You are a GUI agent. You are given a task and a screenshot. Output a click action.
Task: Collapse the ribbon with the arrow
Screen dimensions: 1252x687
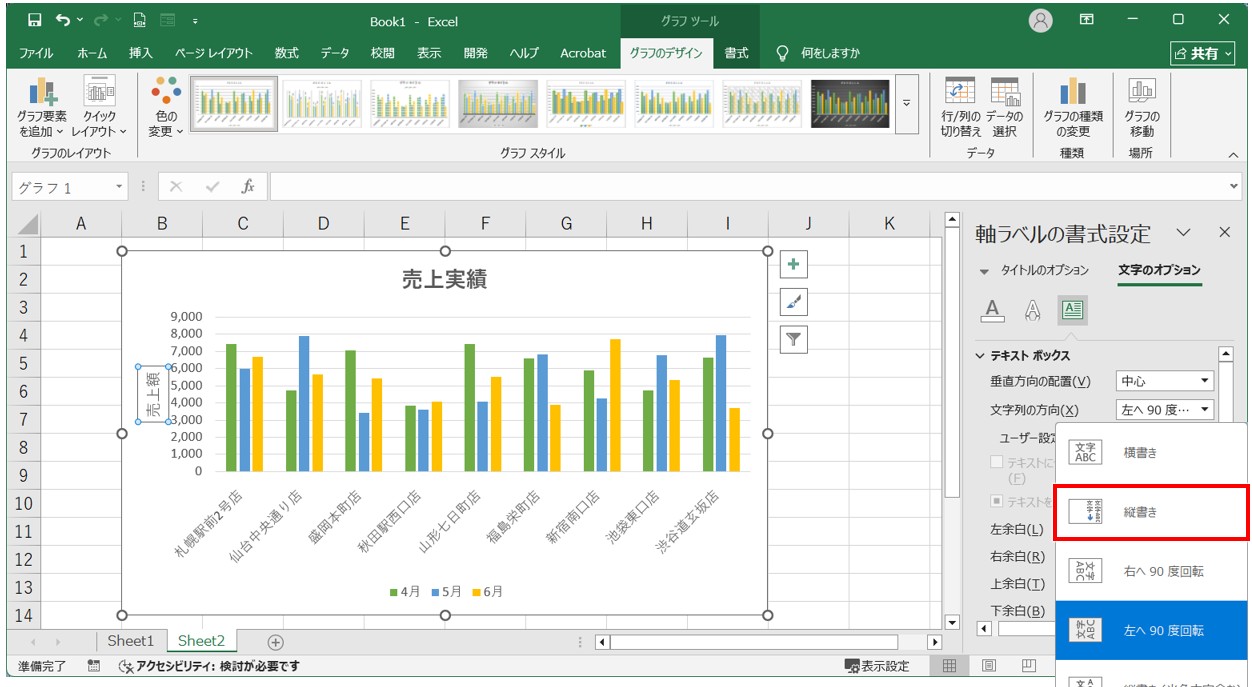pyautogui.click(x=1232, y=155)
